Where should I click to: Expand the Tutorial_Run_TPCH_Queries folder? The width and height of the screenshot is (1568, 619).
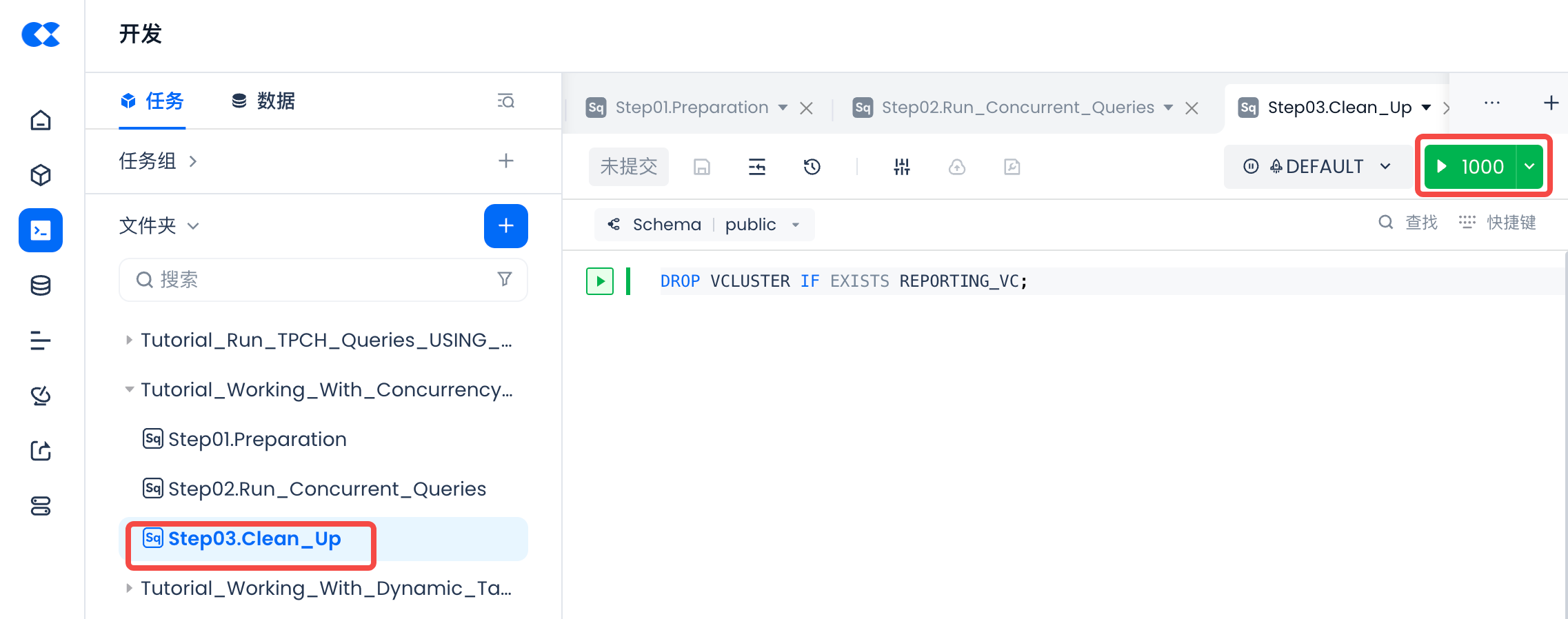(x=129, y=340)
